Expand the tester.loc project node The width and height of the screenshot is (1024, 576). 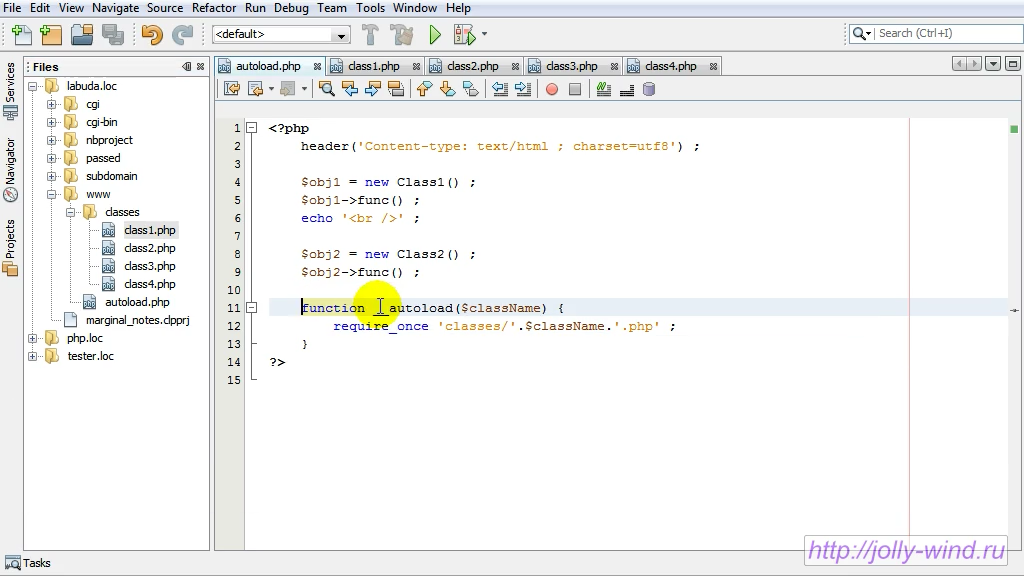coord(33,357)
